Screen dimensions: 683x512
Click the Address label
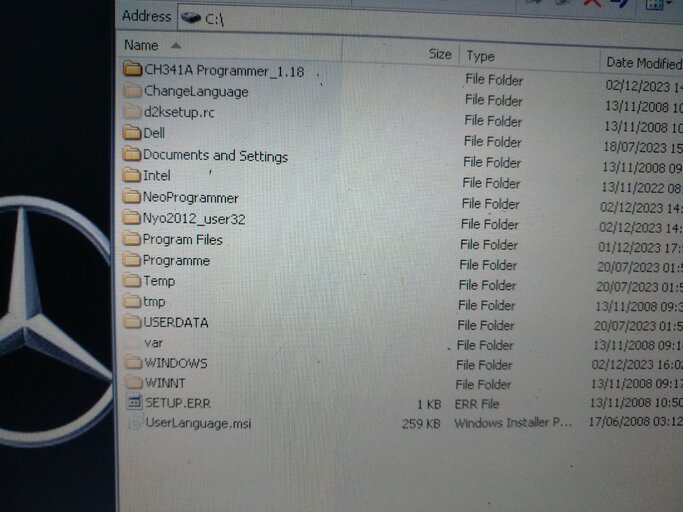click(x=146, y=16)
